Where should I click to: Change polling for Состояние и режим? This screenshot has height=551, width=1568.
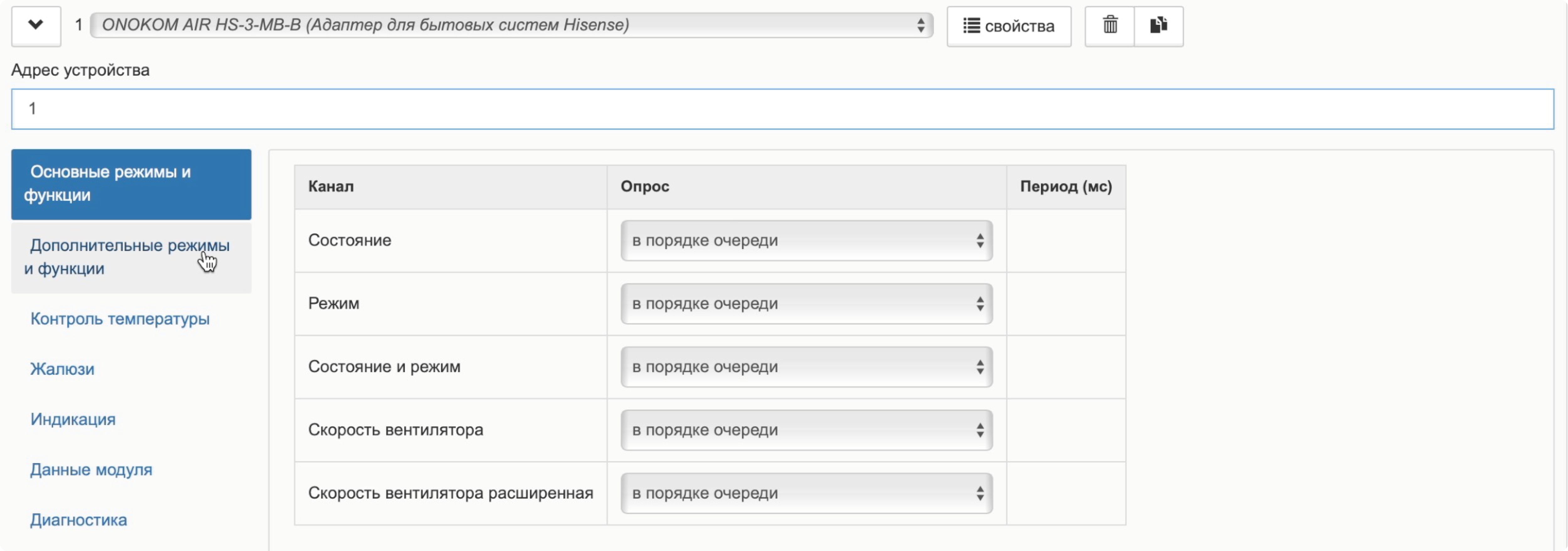click(x=806, y=366)
